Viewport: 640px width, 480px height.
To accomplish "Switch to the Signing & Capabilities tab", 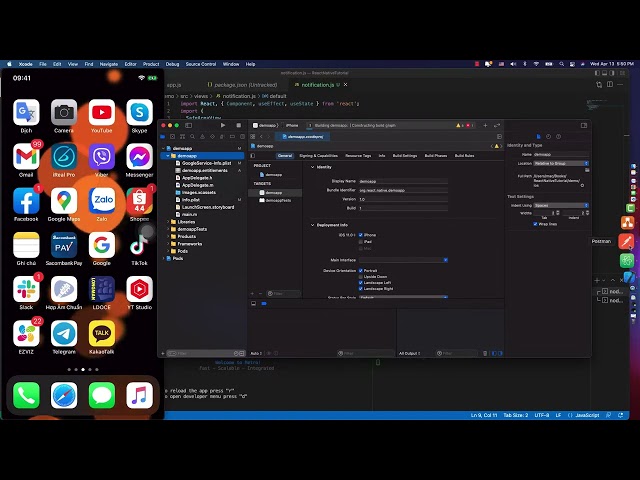I will [318, 156].
